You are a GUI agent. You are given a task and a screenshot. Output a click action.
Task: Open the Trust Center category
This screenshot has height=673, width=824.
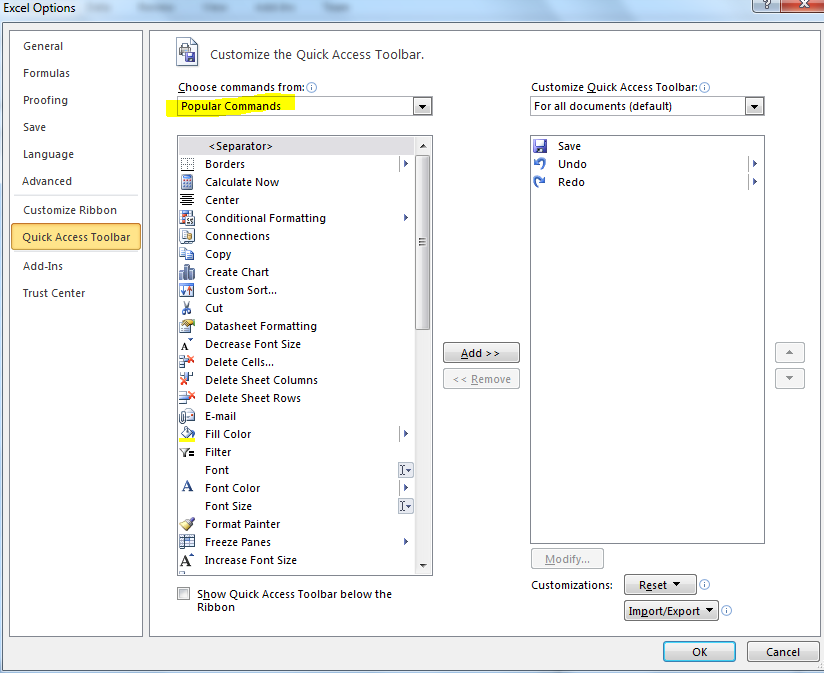(x=54, y=293)
